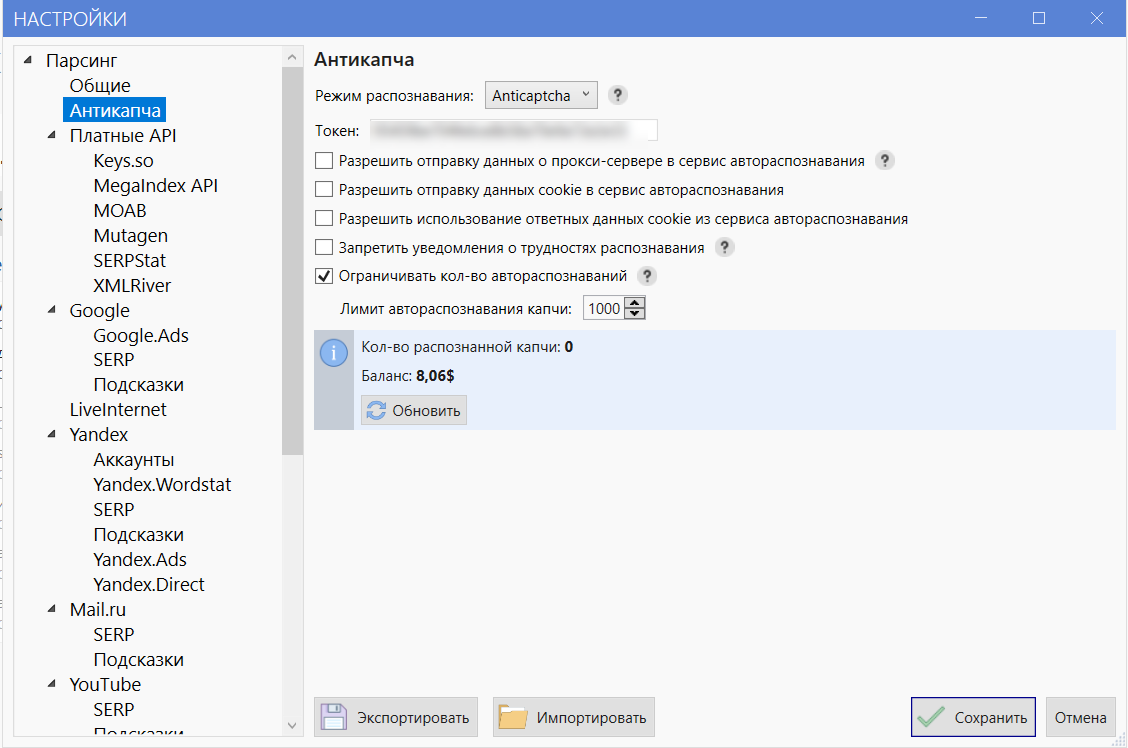
Task: Open Аккаунты under Yandex
Action: click(134, 460)
